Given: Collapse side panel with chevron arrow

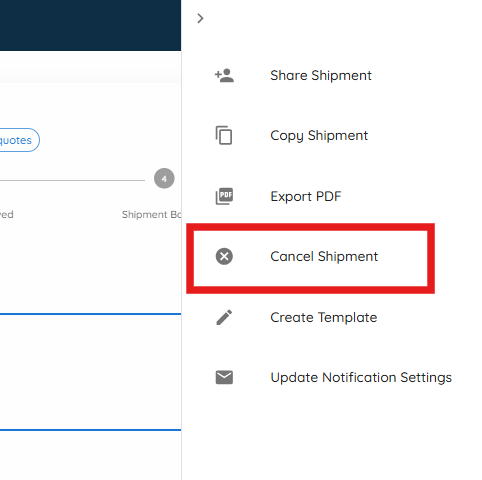Looking at the screenshot, I should tap(200, 18).
